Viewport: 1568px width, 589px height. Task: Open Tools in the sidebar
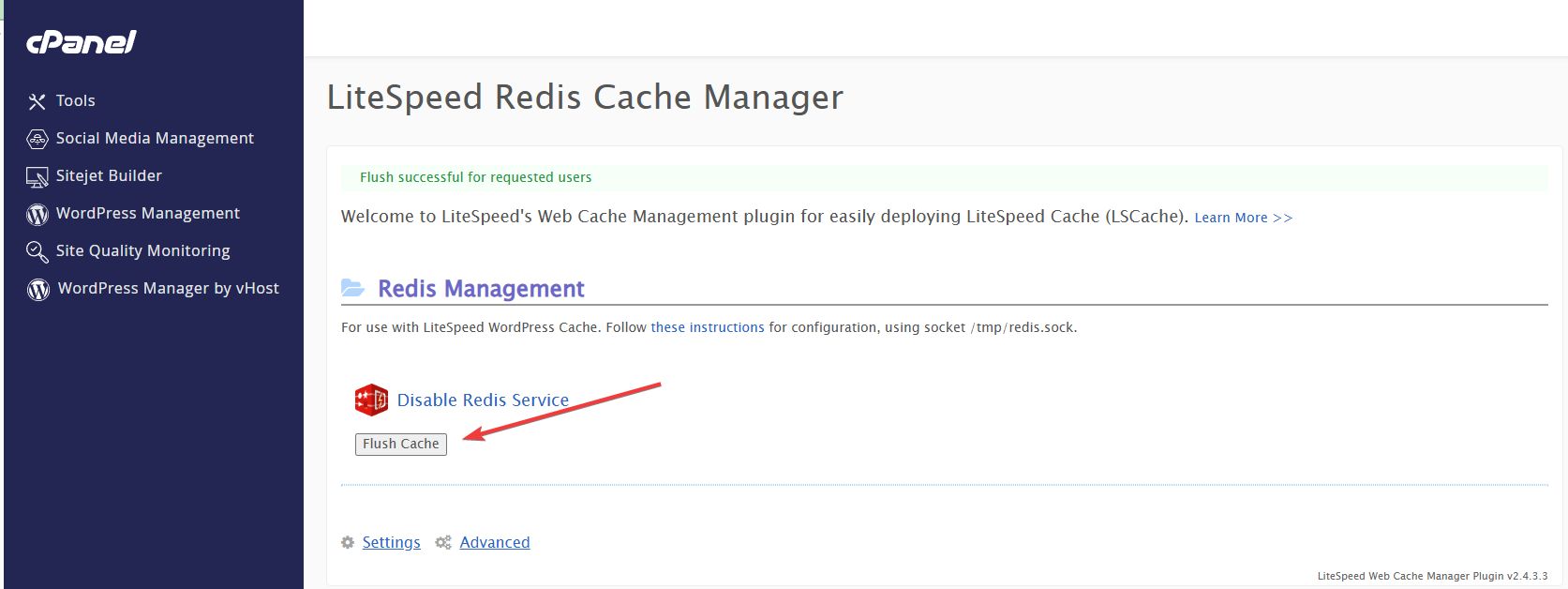75,100
